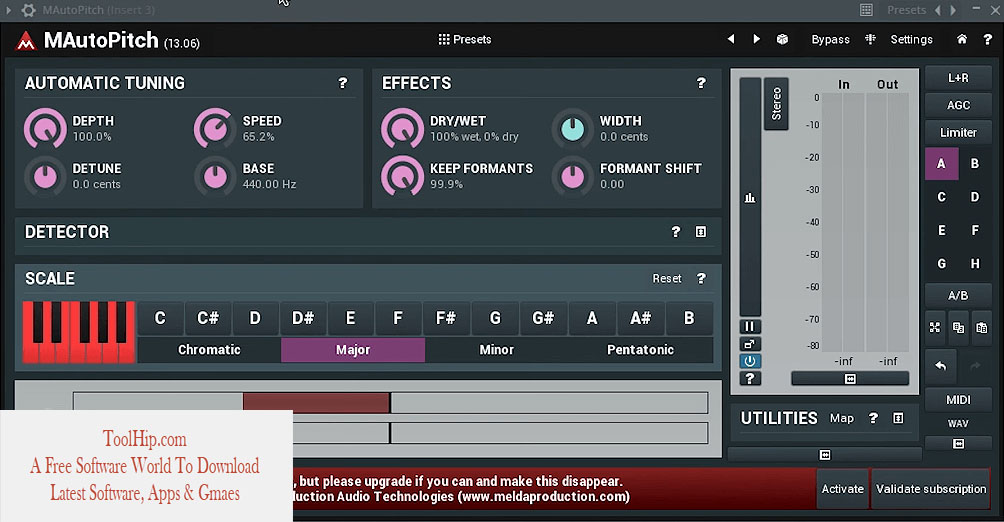Open the host Presets dropdown in the title bar
This screenshot has width=1004, height=522.
tap(906, 10)
